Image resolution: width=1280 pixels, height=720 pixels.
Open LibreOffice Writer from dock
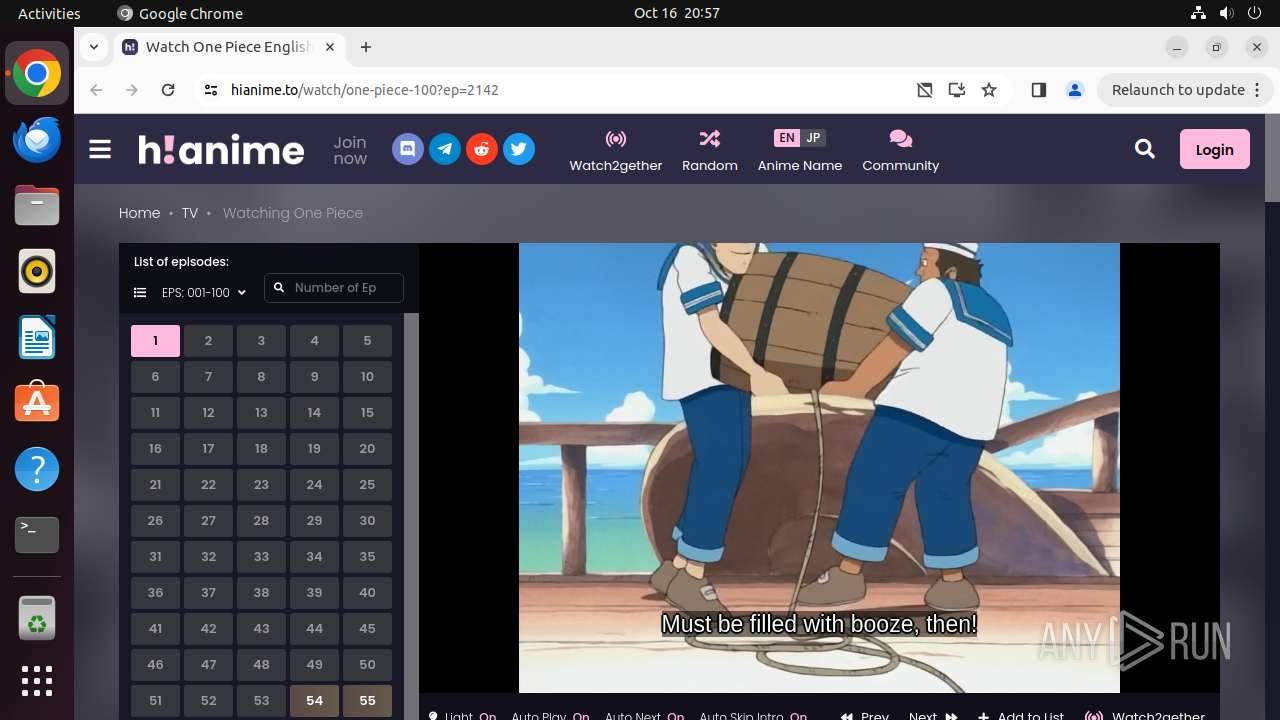(x=37, y=338)
